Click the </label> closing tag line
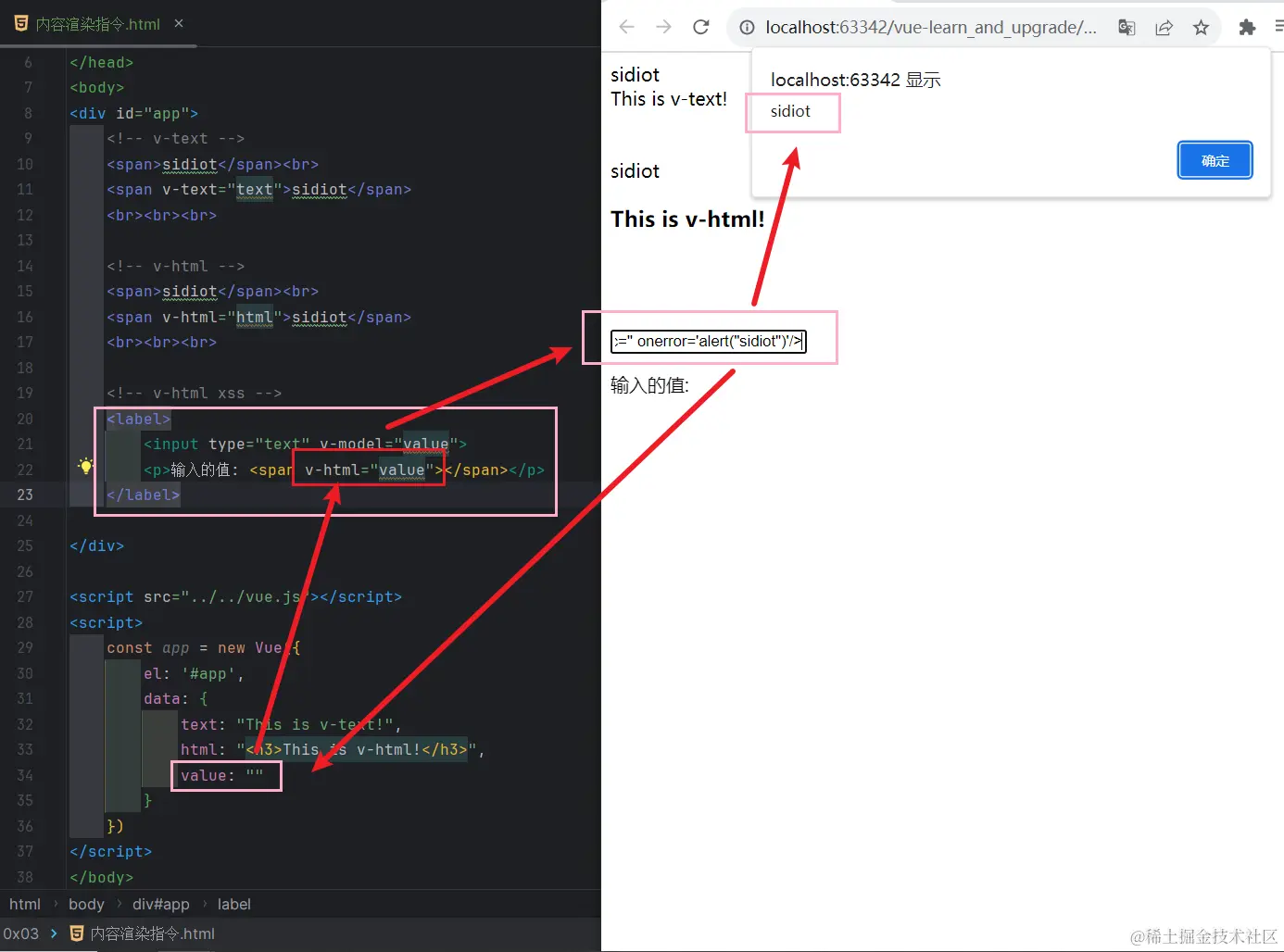 point(144,495)
